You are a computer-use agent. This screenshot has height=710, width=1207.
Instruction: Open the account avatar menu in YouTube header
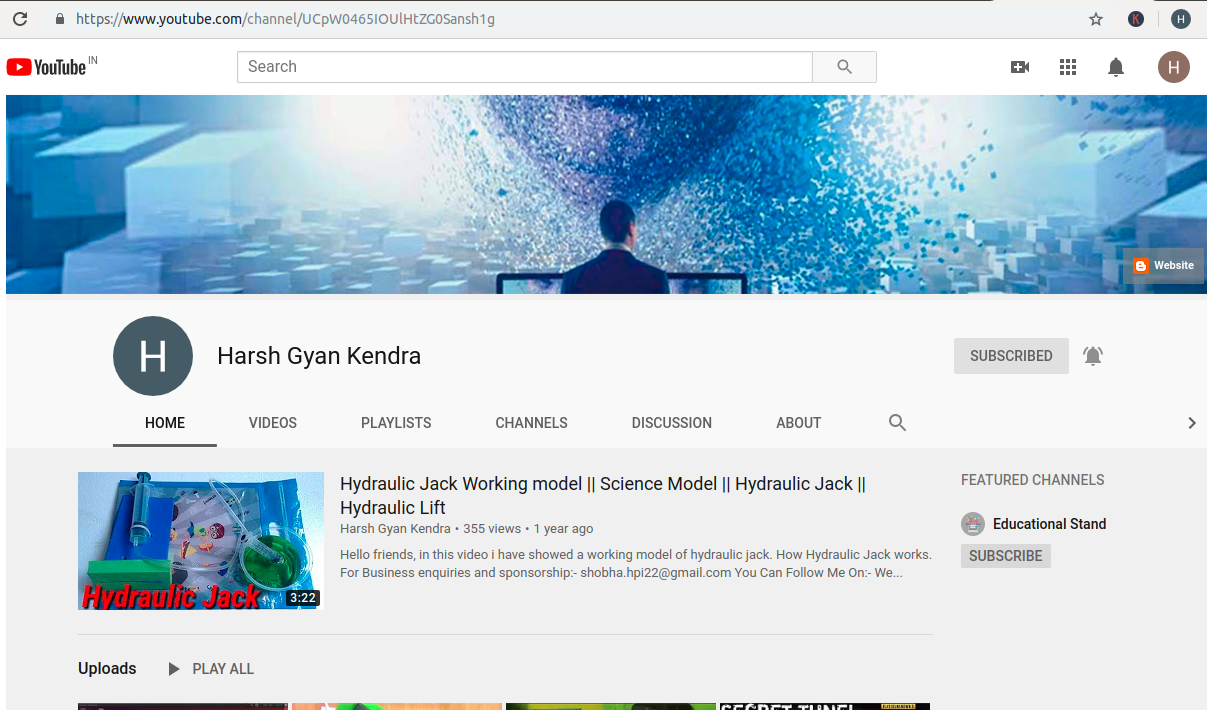[1174, 67]
